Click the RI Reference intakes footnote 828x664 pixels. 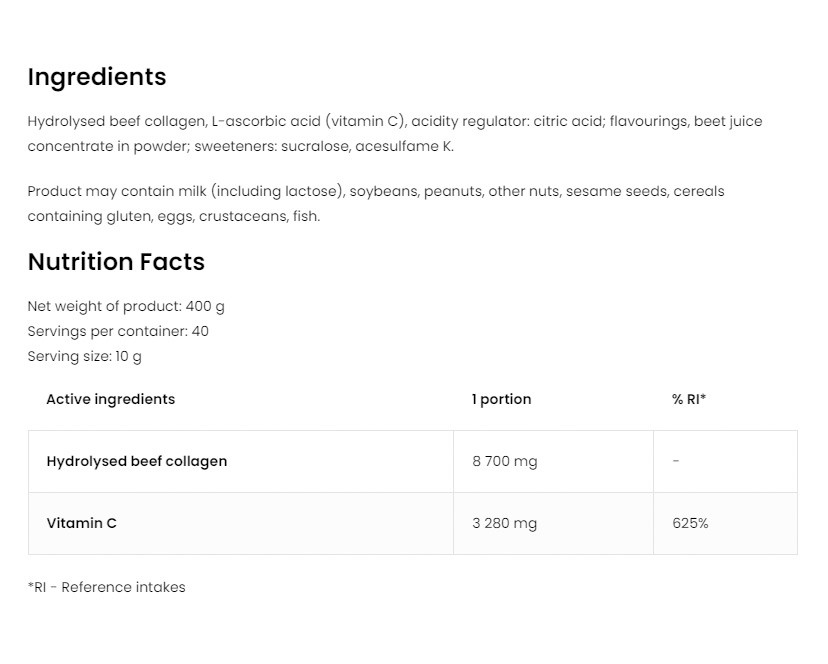107,587
